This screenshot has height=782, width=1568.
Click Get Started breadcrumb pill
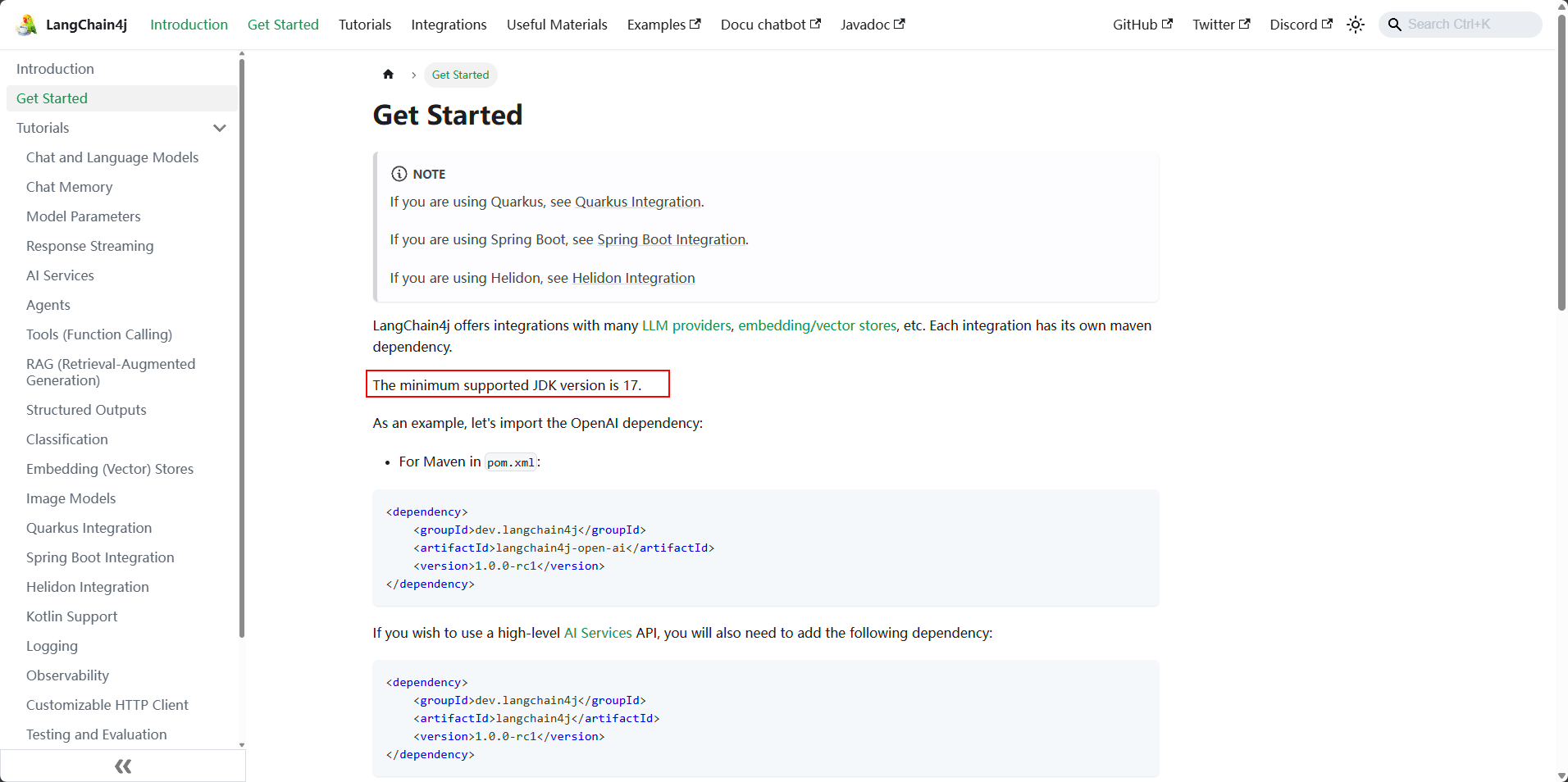point(460,75)
